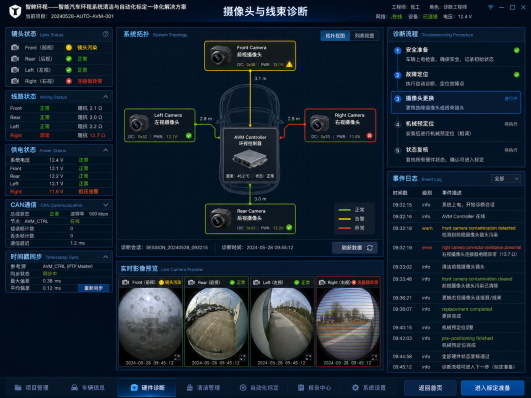The height and width of the screenshot is (398, 531).
Task: Click the red Right wiring row with 12.7 Ω
Action: click(59, 135)
